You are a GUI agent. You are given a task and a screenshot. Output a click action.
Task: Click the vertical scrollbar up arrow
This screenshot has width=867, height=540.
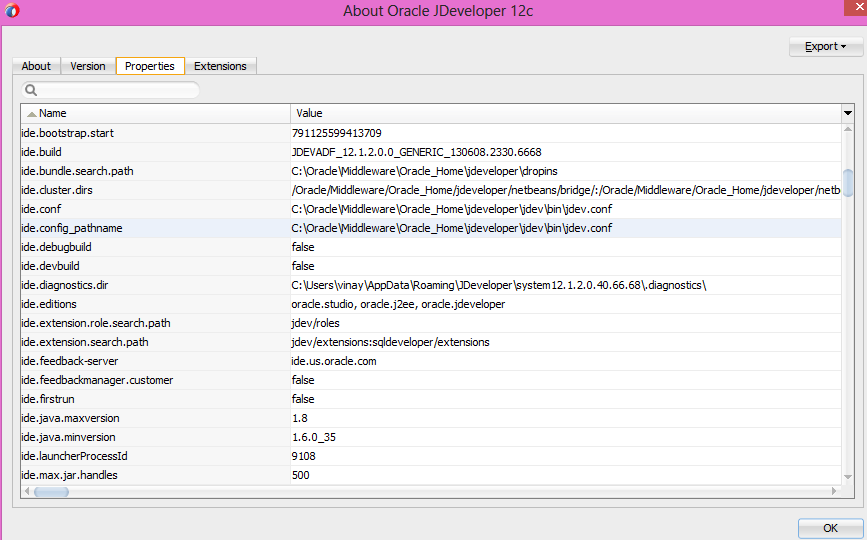coord(848,129)
